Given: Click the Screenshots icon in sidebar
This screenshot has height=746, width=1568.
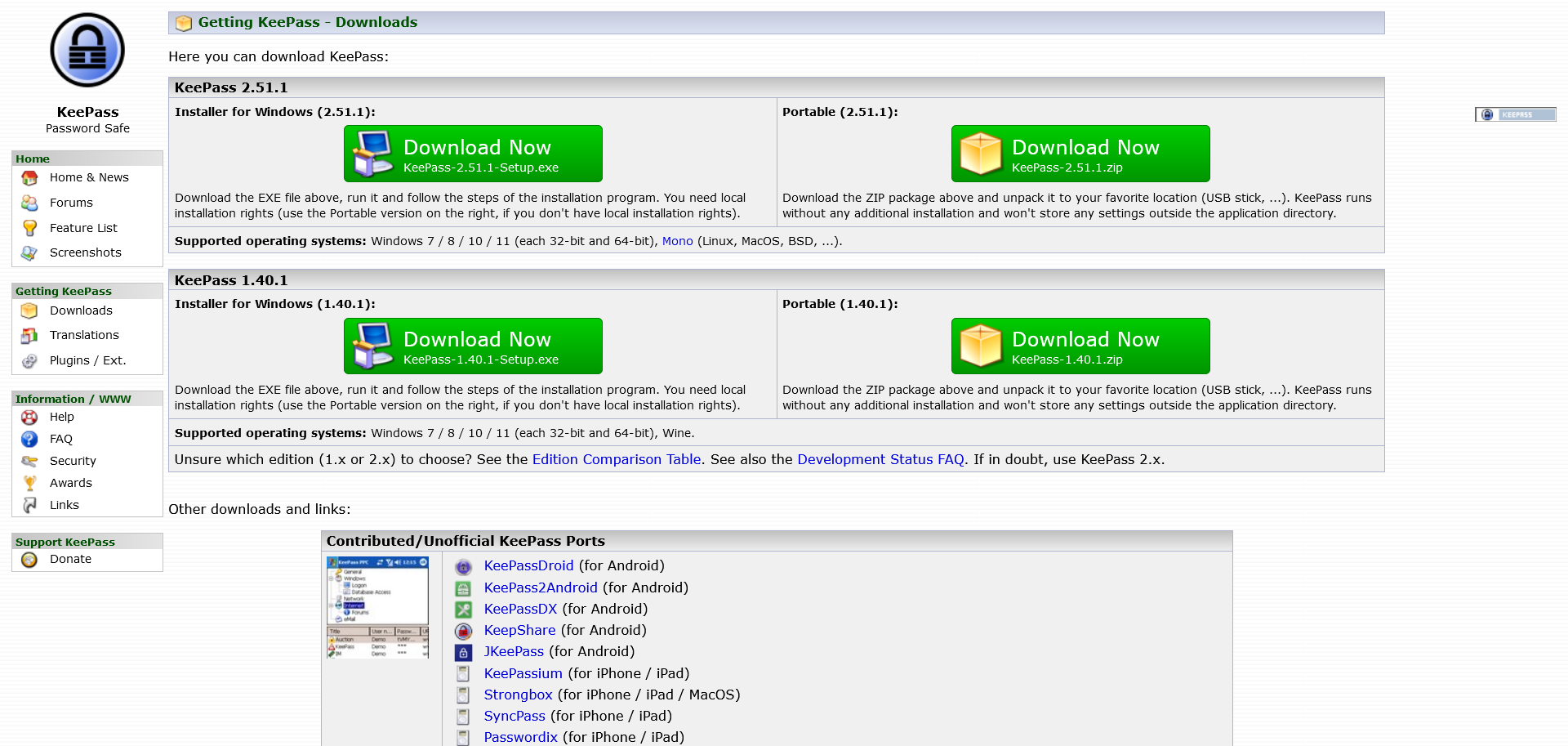Looking at the screenshot, I should 29,253.
